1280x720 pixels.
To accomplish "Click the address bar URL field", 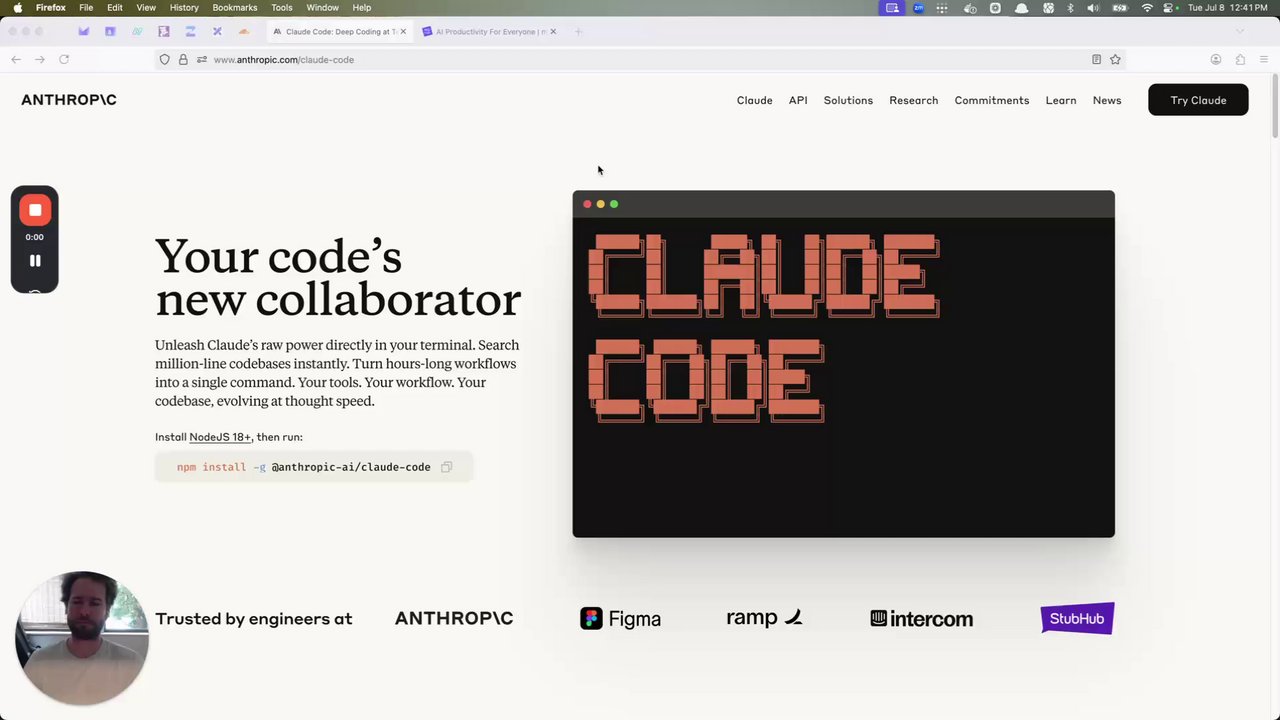I will (x=640, y=59).
